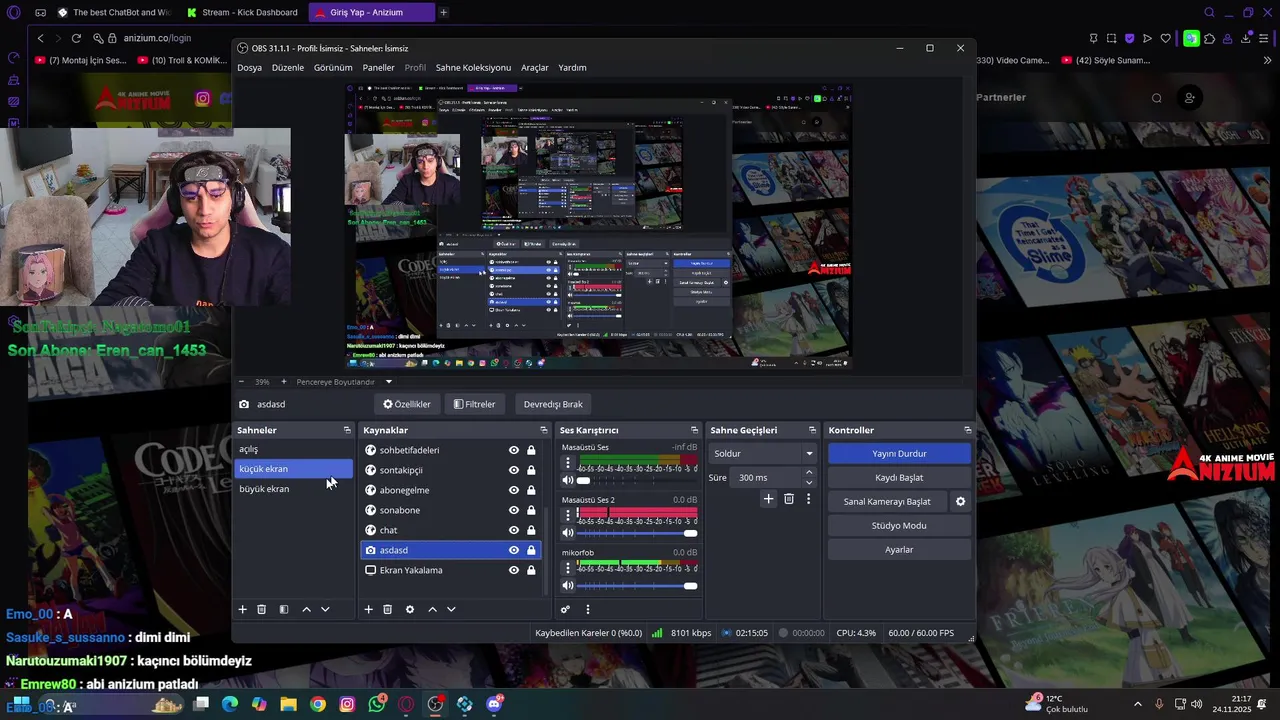Hide the abonegelme source
Screen dimensions: 1280x720
tap(514, 490)
